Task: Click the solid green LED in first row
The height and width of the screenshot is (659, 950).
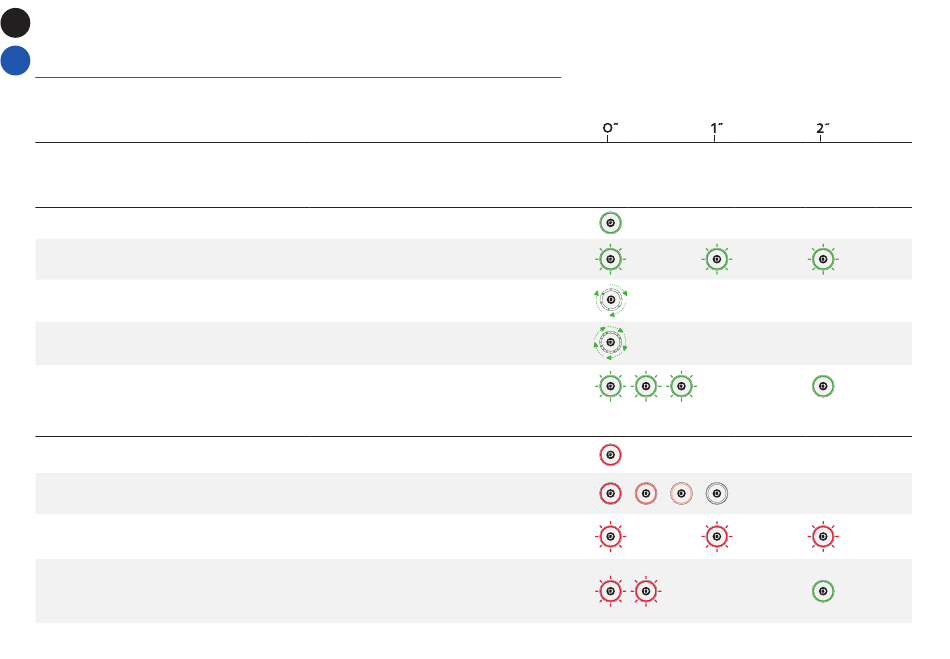Action: [x=611, y=223]
